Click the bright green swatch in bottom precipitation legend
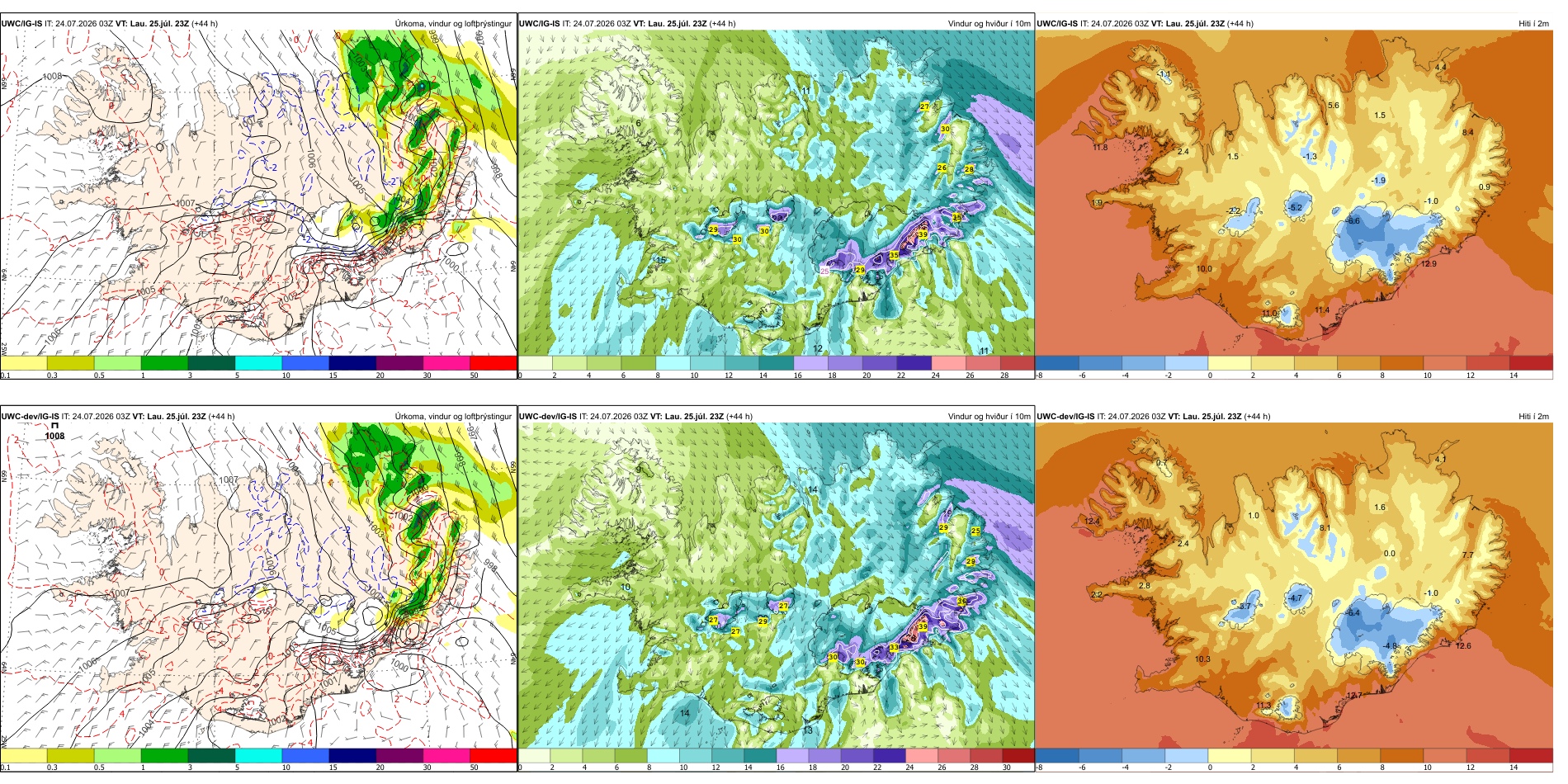This screenshot has height=784, width=1568. 164,756
